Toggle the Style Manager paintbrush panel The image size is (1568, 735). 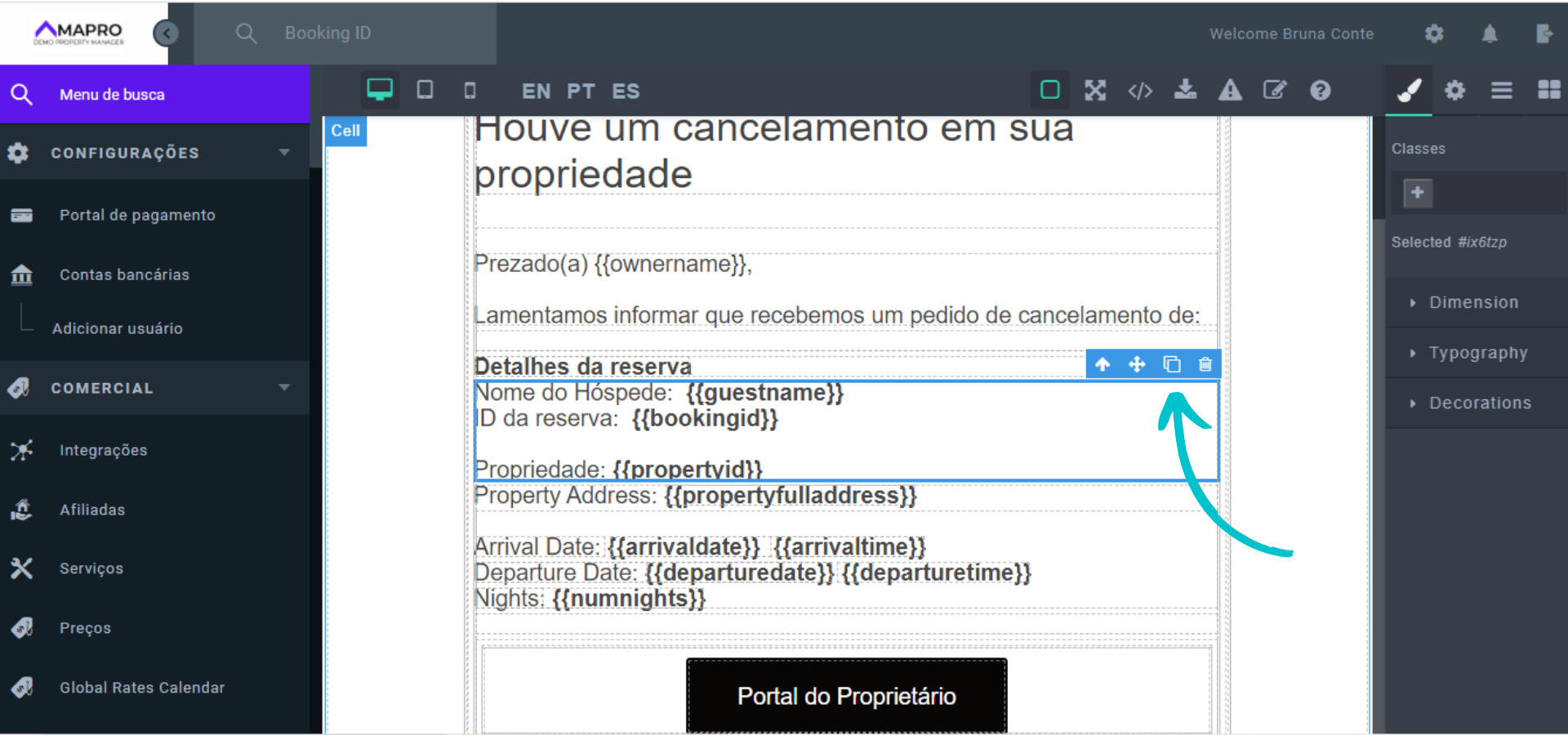click(x=1408, y=91)
